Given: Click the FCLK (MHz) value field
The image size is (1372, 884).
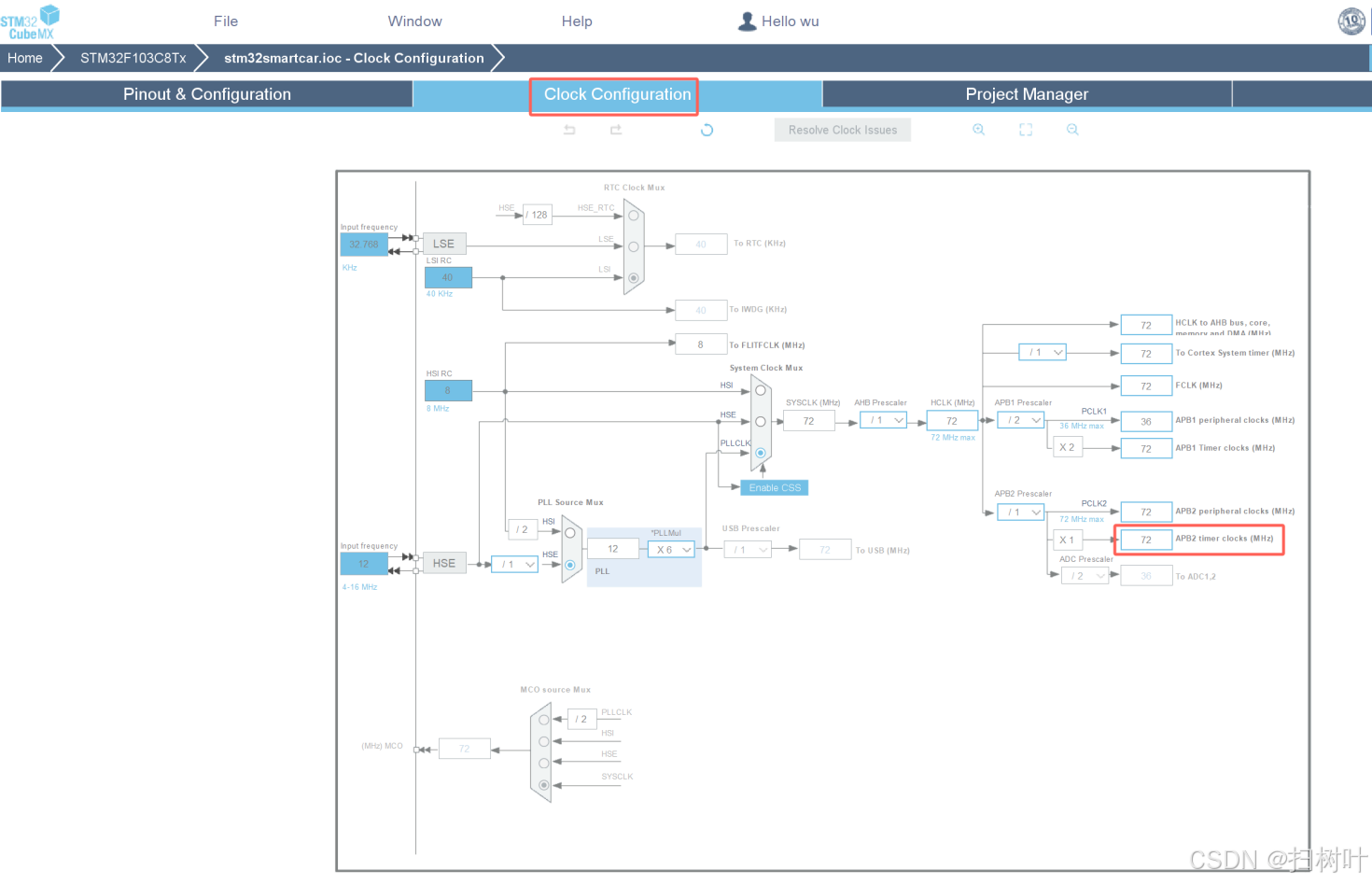Looking at the screenshot, I should click(x=1146, y=386).
